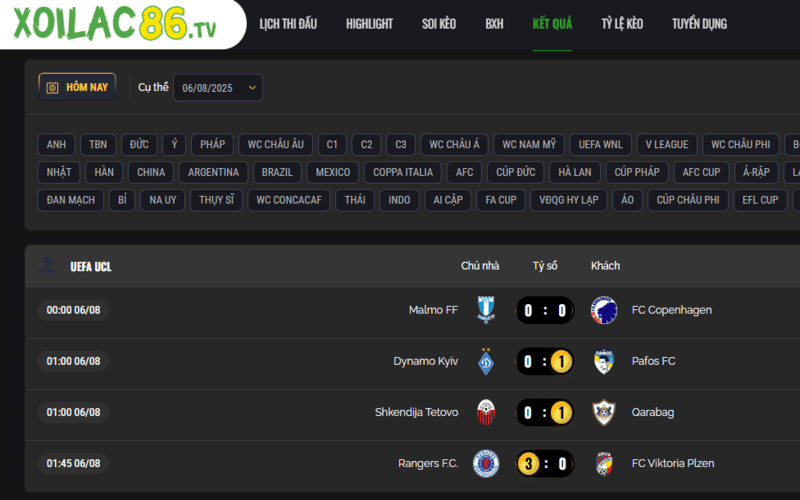Filter results by ANH league
This screenshot has height=500, width=800.
coord(56,144)
